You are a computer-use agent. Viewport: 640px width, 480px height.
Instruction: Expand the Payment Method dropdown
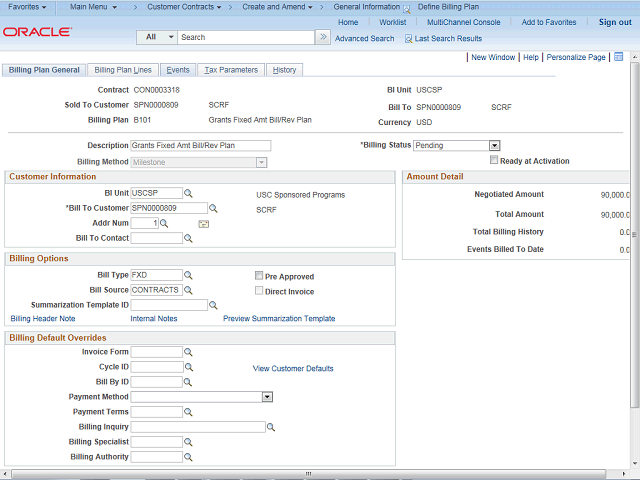point(267,397)
